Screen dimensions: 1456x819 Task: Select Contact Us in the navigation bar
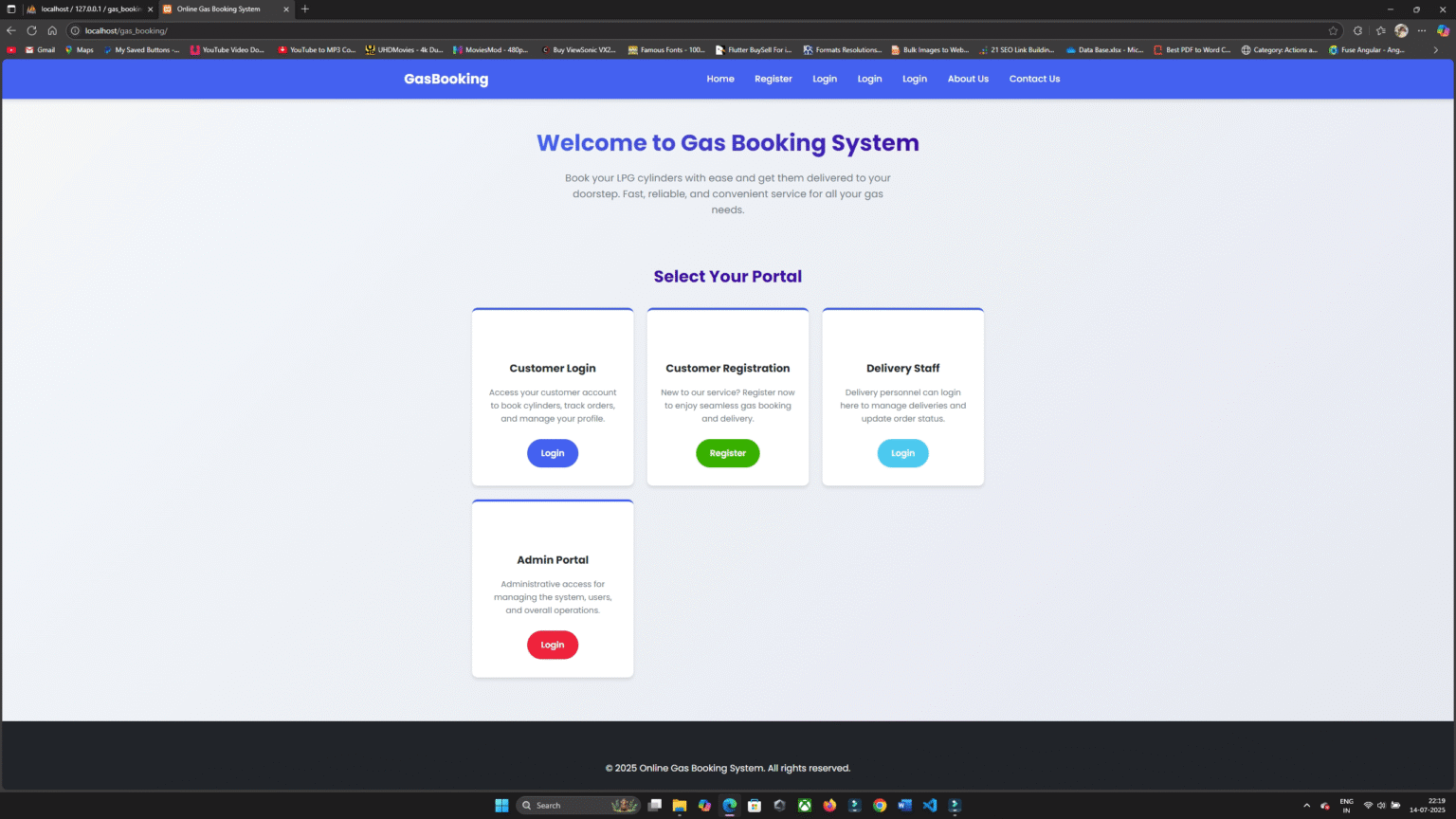click(1034, 79)
